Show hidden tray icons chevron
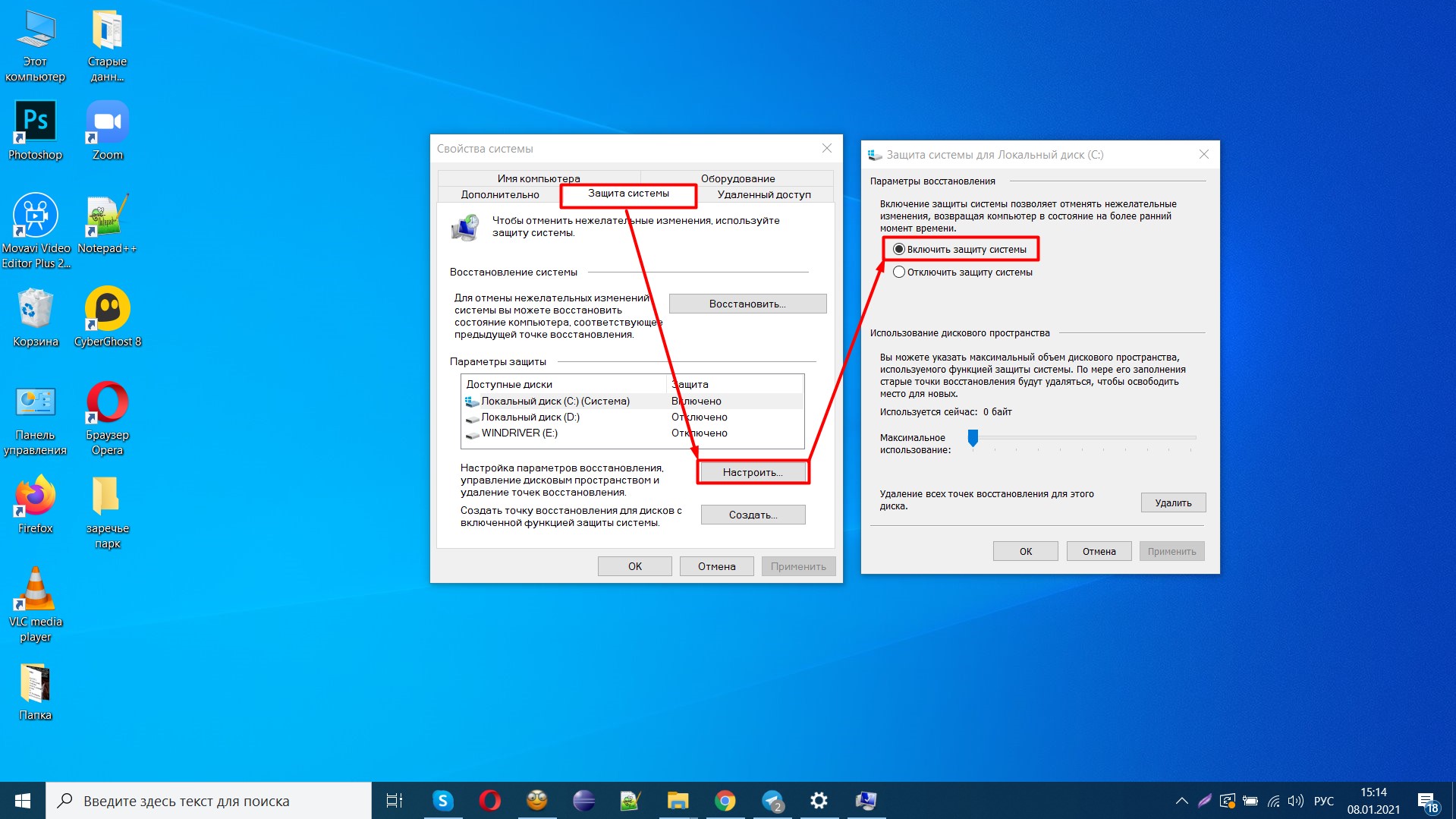The width and height of the screenshot is (1456, 819). pyautogui.click(x=1181, y=801)
